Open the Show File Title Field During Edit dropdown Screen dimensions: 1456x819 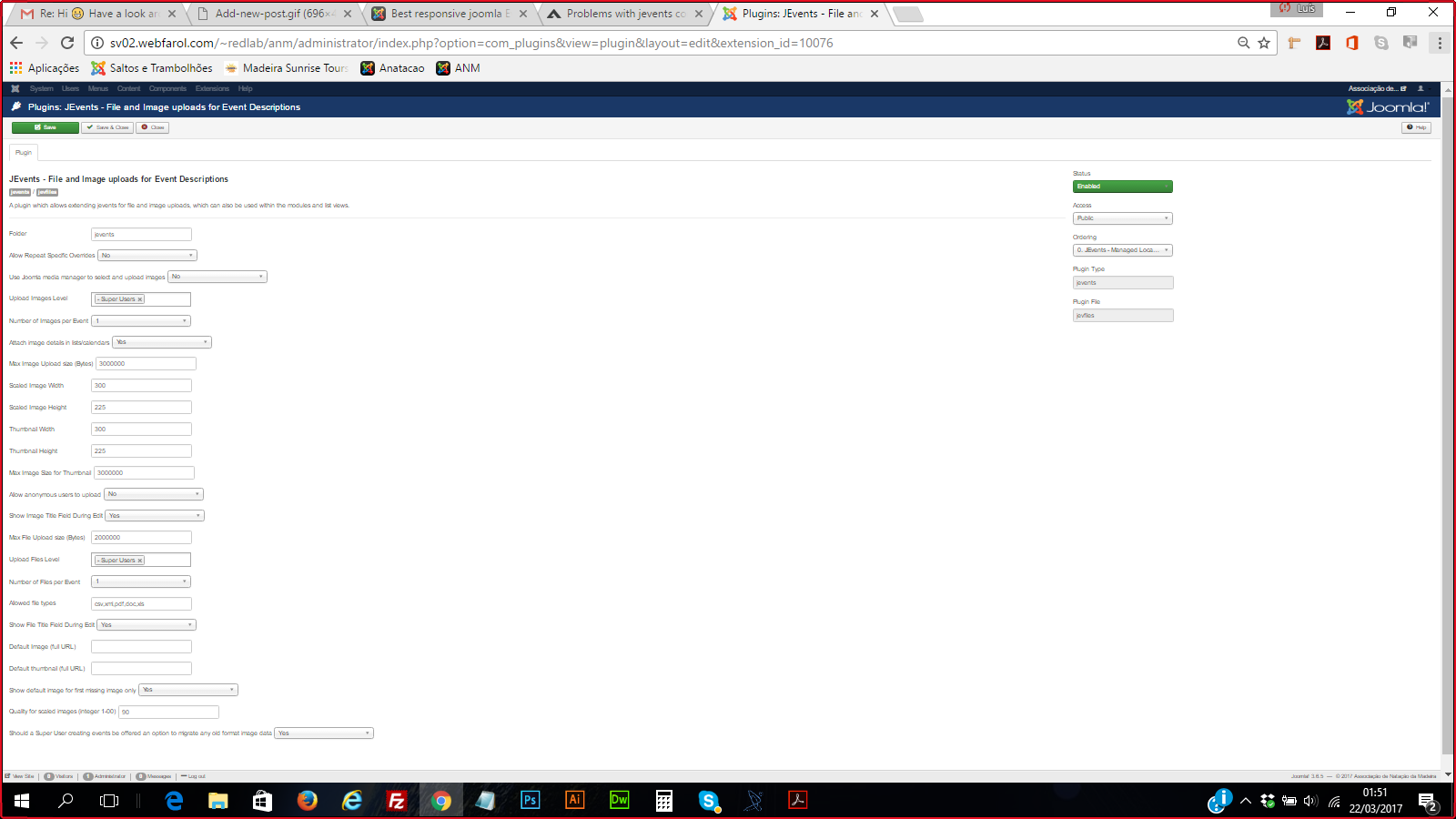(x=147, y=625)
